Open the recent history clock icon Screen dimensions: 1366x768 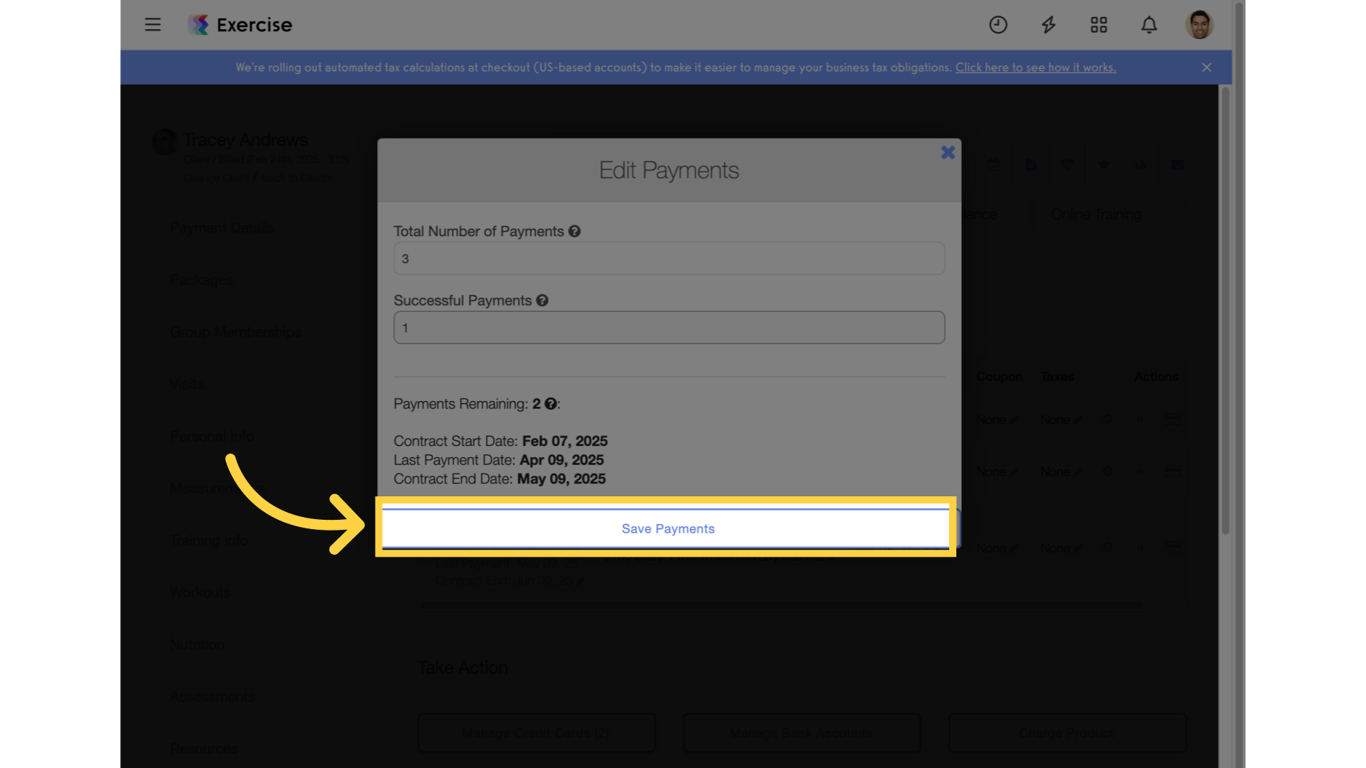click(998, 25)
